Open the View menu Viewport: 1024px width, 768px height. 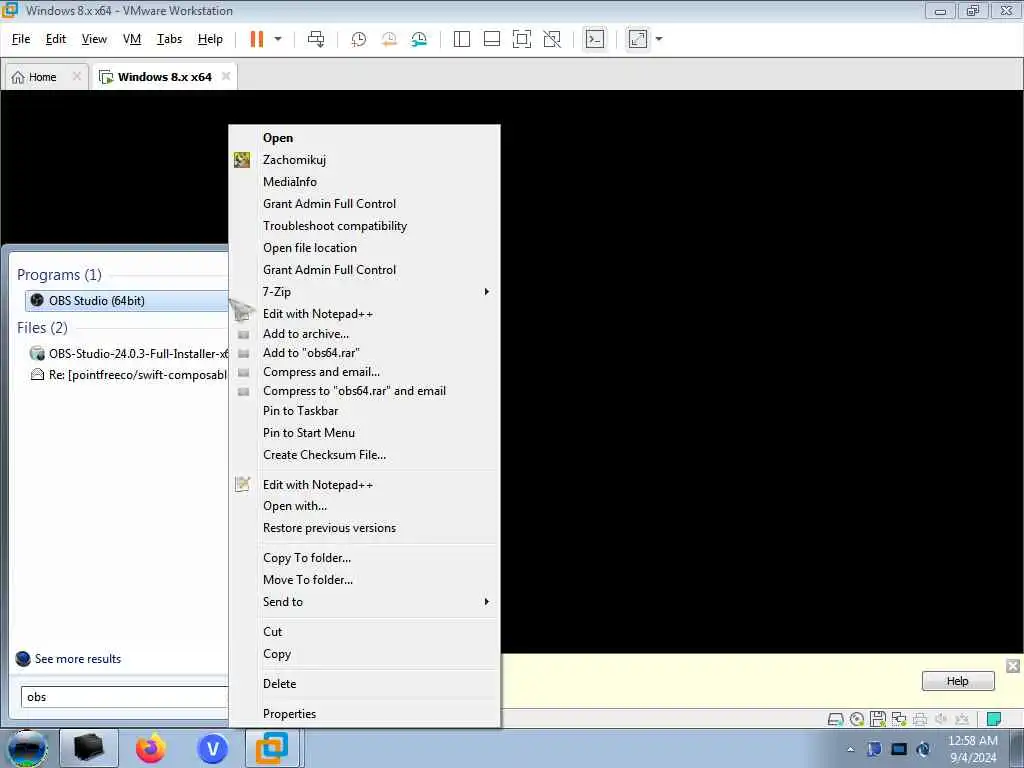94,39
